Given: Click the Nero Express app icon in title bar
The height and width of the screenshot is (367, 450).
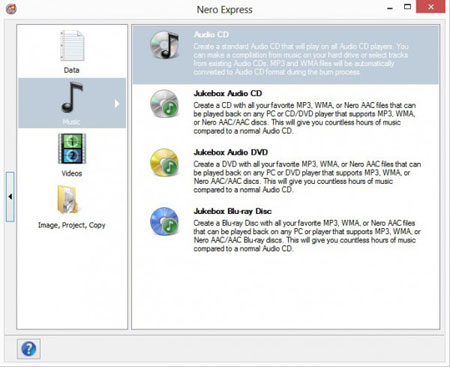Looking at the screenshot, I should [11, 9].
